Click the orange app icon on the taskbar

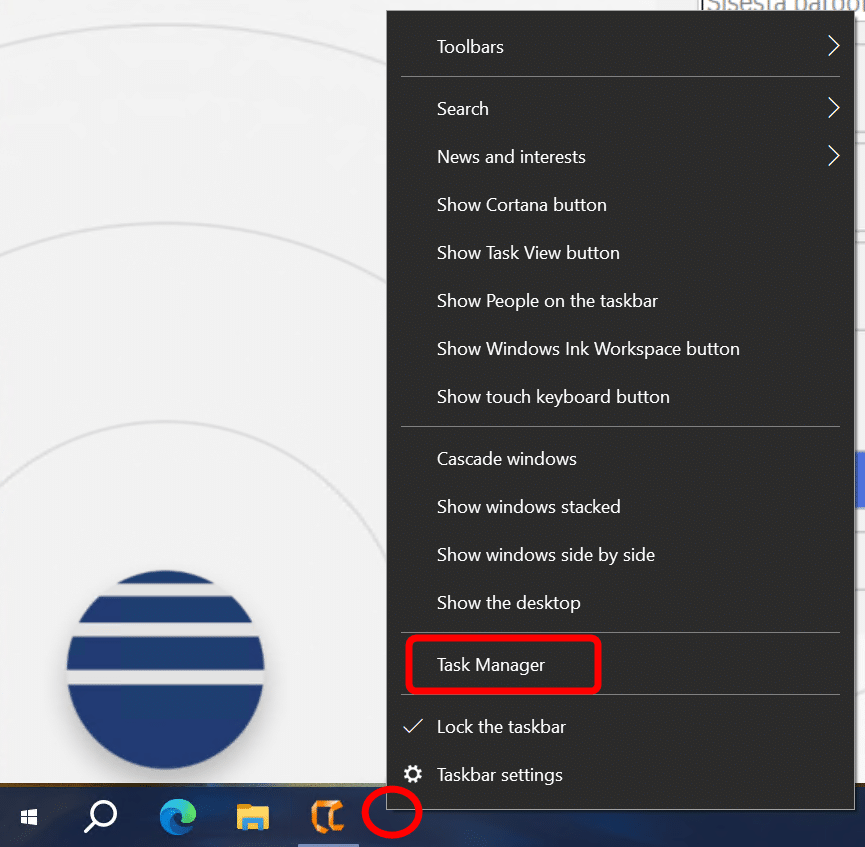point(327,817)
